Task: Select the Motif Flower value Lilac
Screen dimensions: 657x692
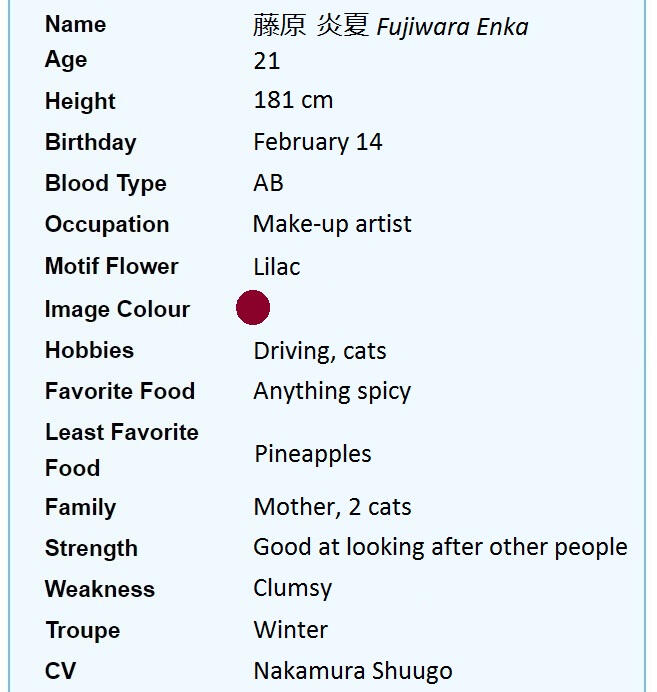Action: (277, 267)
